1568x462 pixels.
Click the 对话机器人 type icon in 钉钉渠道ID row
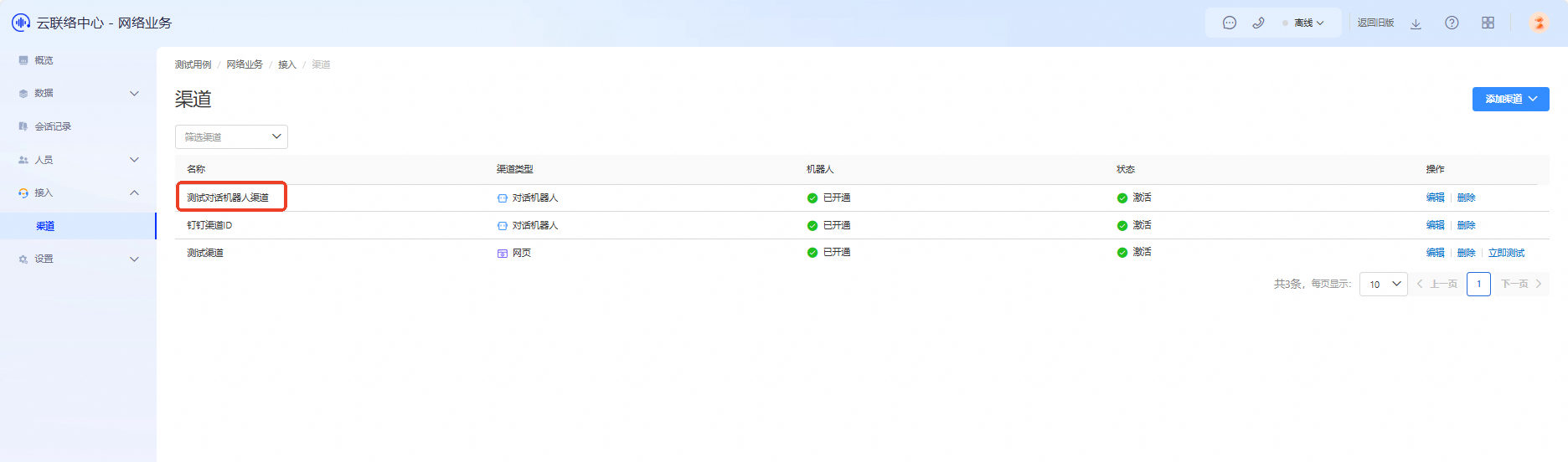pyautogui.click(x=503, y=226)
